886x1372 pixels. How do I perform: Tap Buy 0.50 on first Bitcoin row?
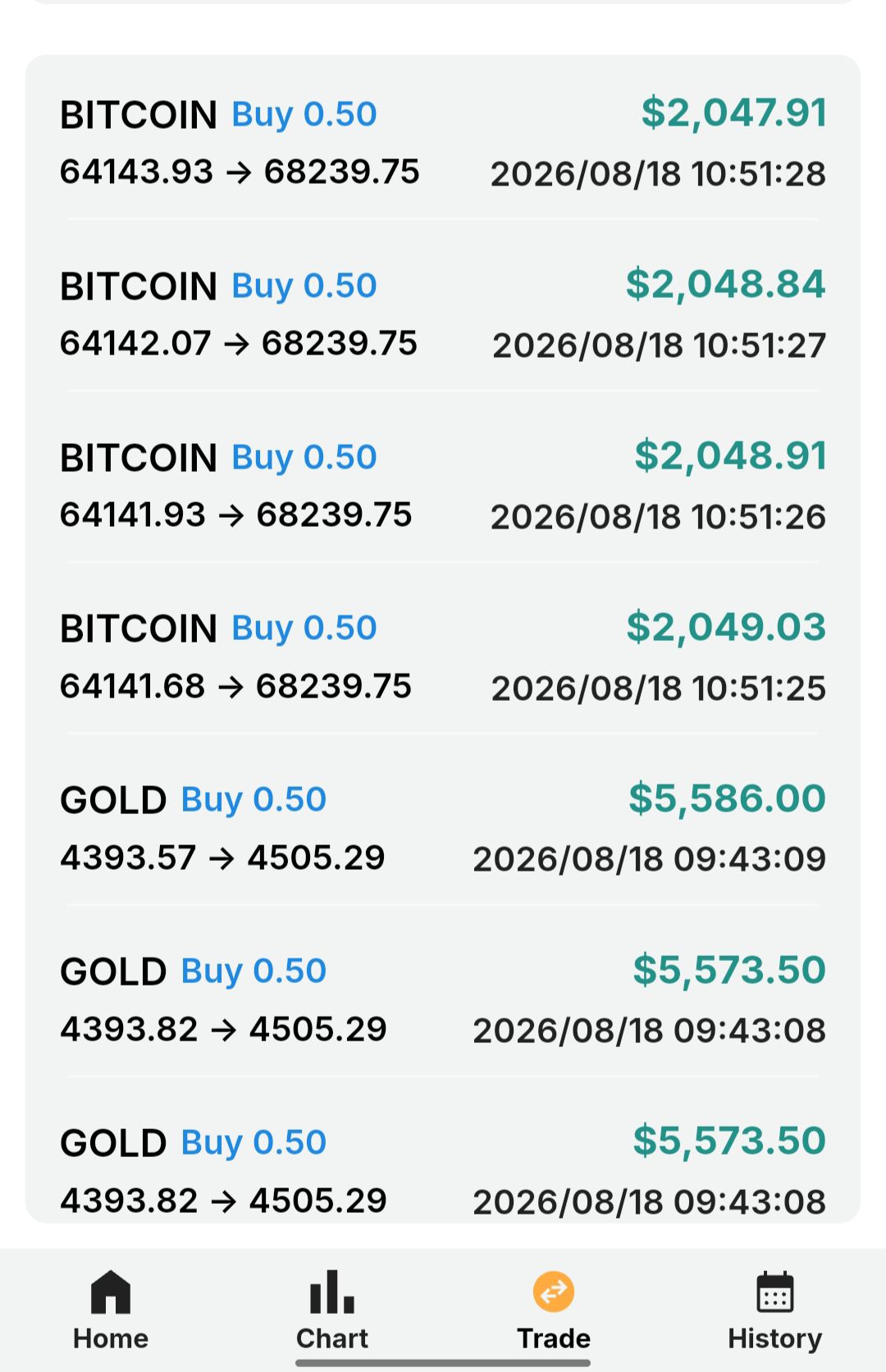pos(304,114)
